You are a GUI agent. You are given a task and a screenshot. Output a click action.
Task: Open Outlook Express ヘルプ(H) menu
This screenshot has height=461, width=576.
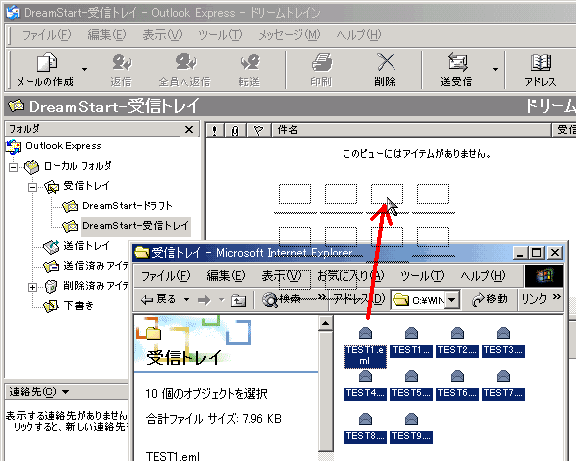(x=359, y=35)
